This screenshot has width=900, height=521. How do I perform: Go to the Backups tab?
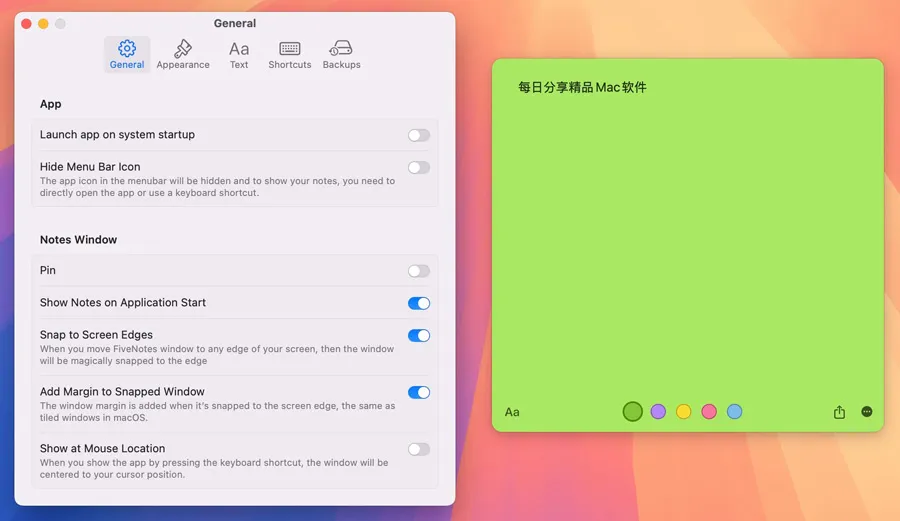(341, 54)
